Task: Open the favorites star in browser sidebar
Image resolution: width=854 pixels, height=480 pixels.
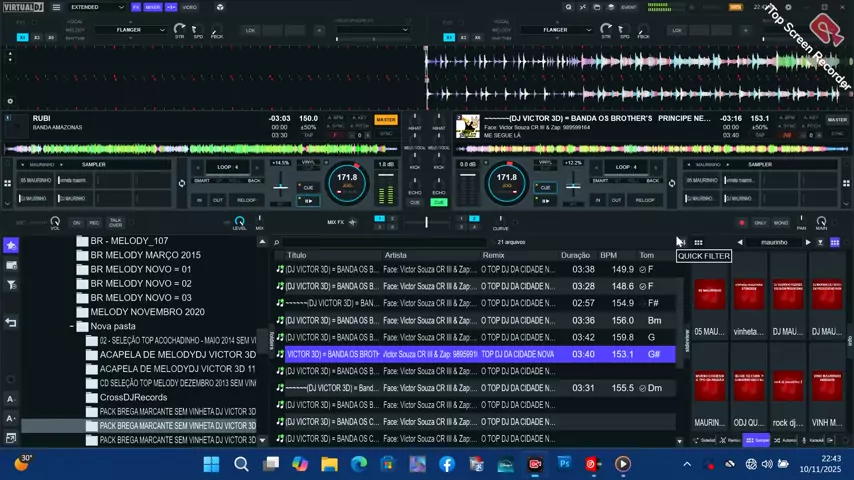Action: coord(11,246)
